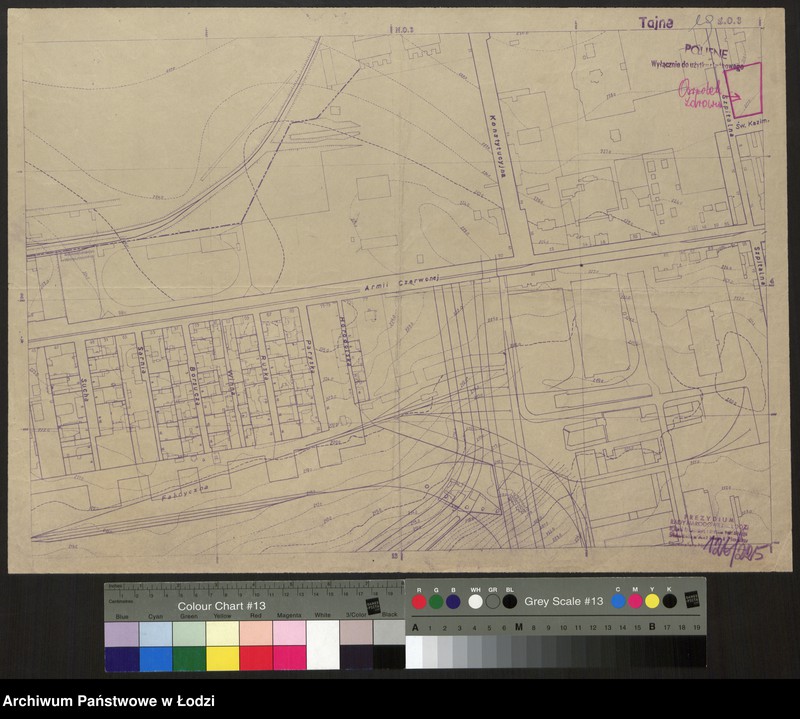This screenshot has height=719, width=800.
Task: Click the magenta outlined rectangle on map
Action: (742, 89)
